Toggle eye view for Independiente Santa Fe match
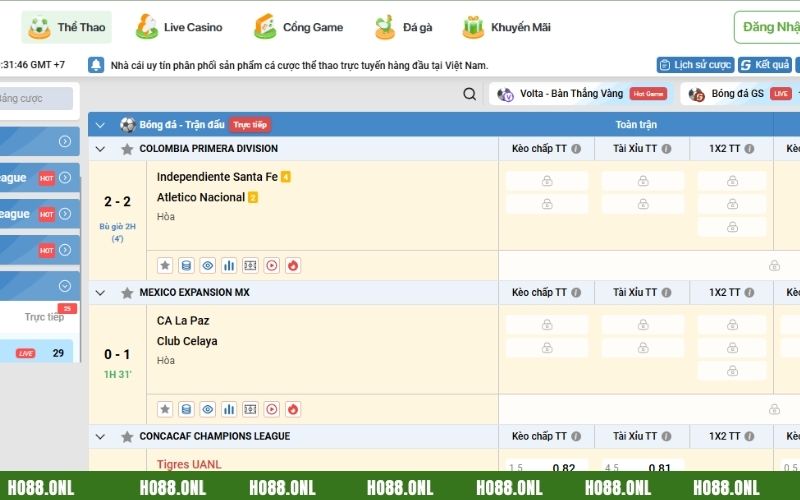The image size is (800, 500). point(208,265)
